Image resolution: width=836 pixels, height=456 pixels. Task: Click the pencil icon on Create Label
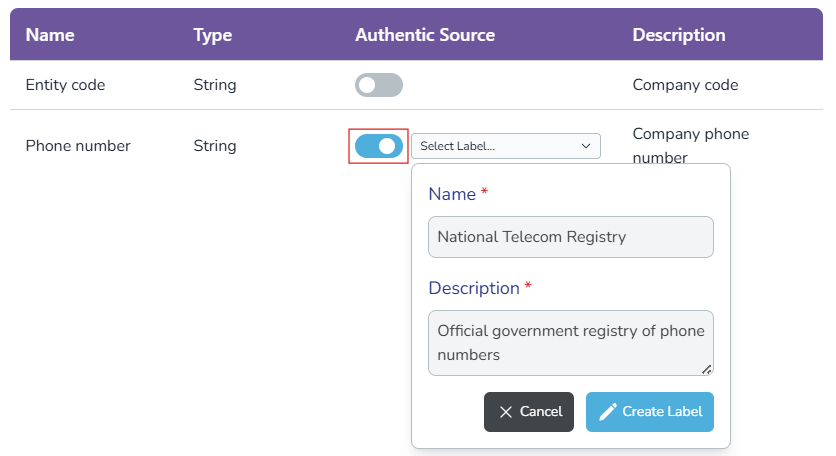coord(607,412)
